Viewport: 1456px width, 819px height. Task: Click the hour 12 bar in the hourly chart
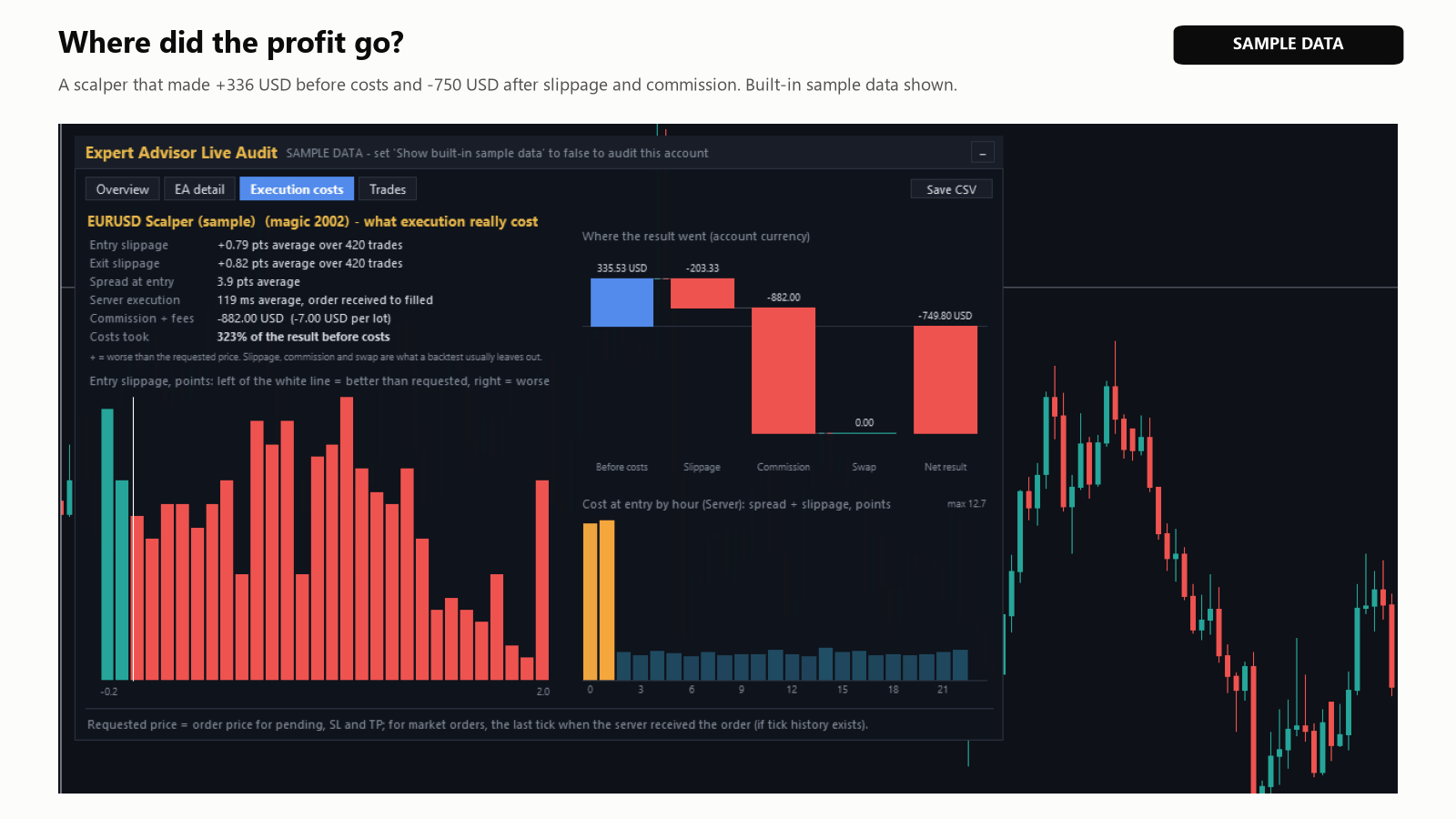(x=793, y=667)
